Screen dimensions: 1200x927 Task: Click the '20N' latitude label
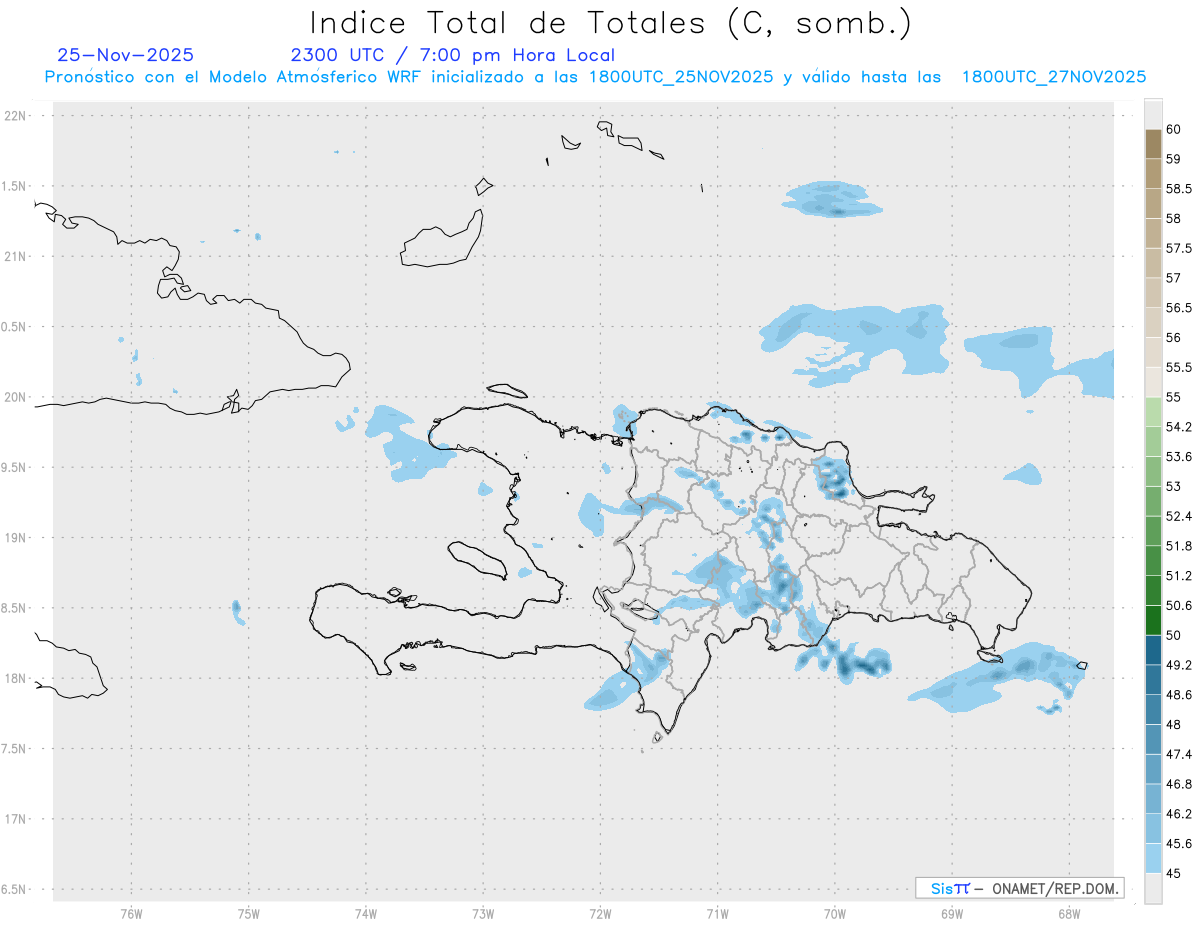click(x=16, y=397)
